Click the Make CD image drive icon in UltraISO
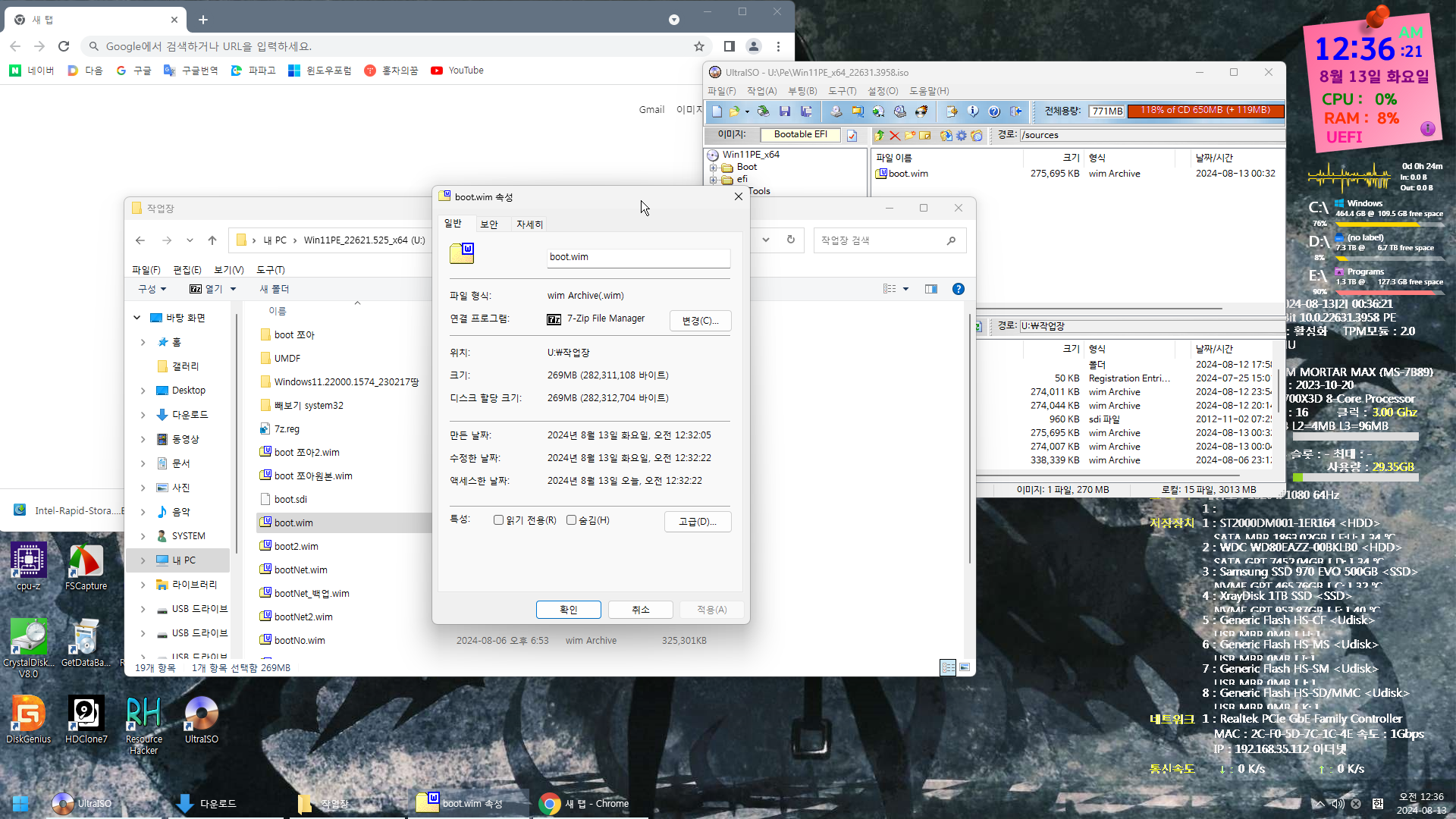The height and width of the screenshot is (819, 1456). pyautogui.click(x=836, y=111)
